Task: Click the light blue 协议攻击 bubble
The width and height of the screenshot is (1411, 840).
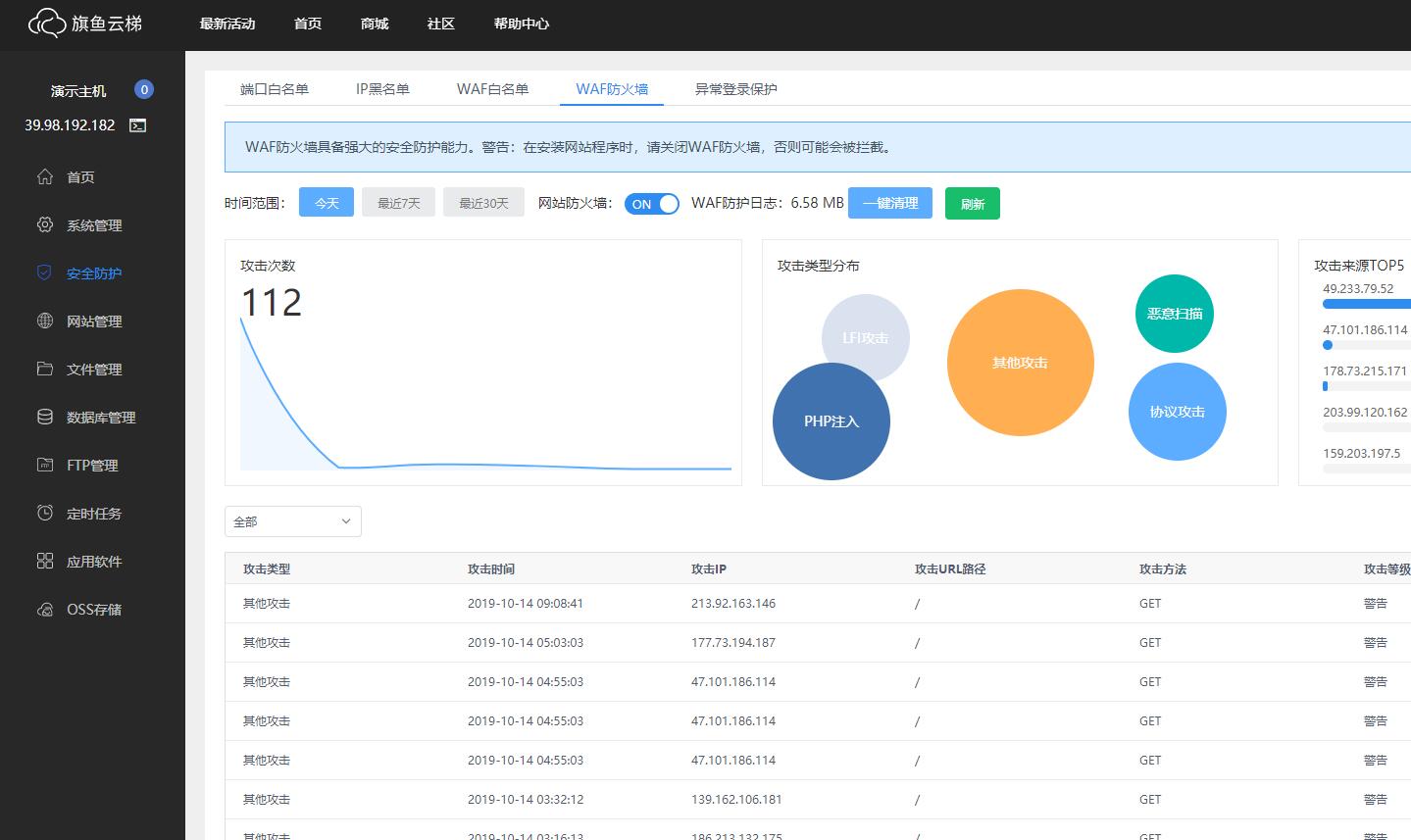Action: pos(1178,412)
